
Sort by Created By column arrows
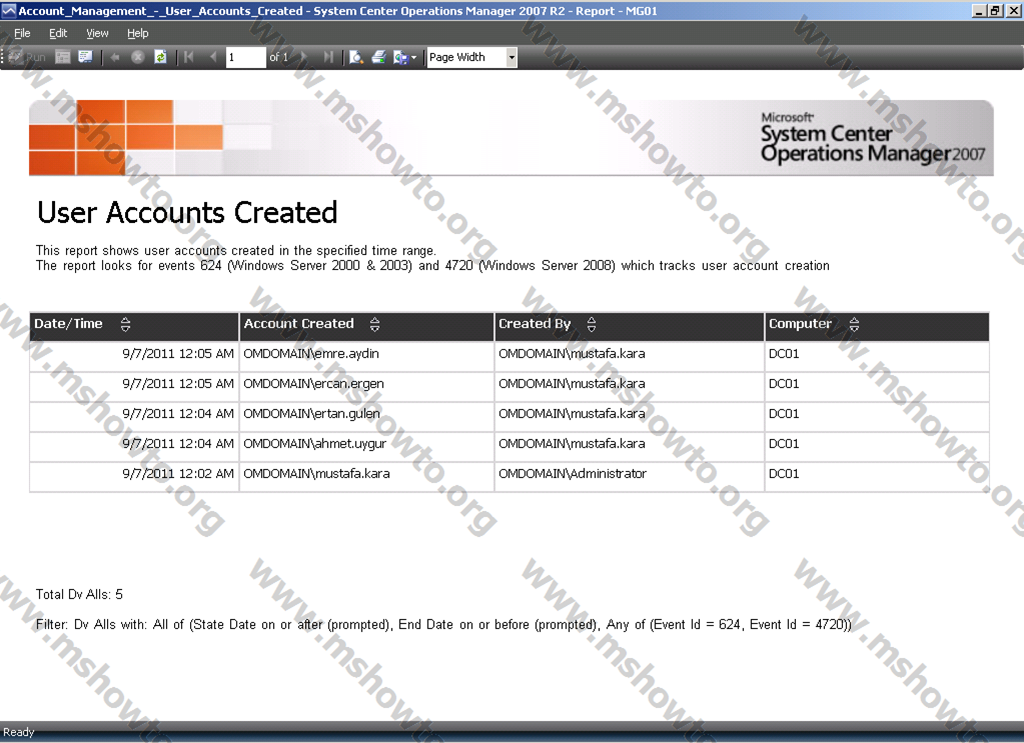(591, 324)
